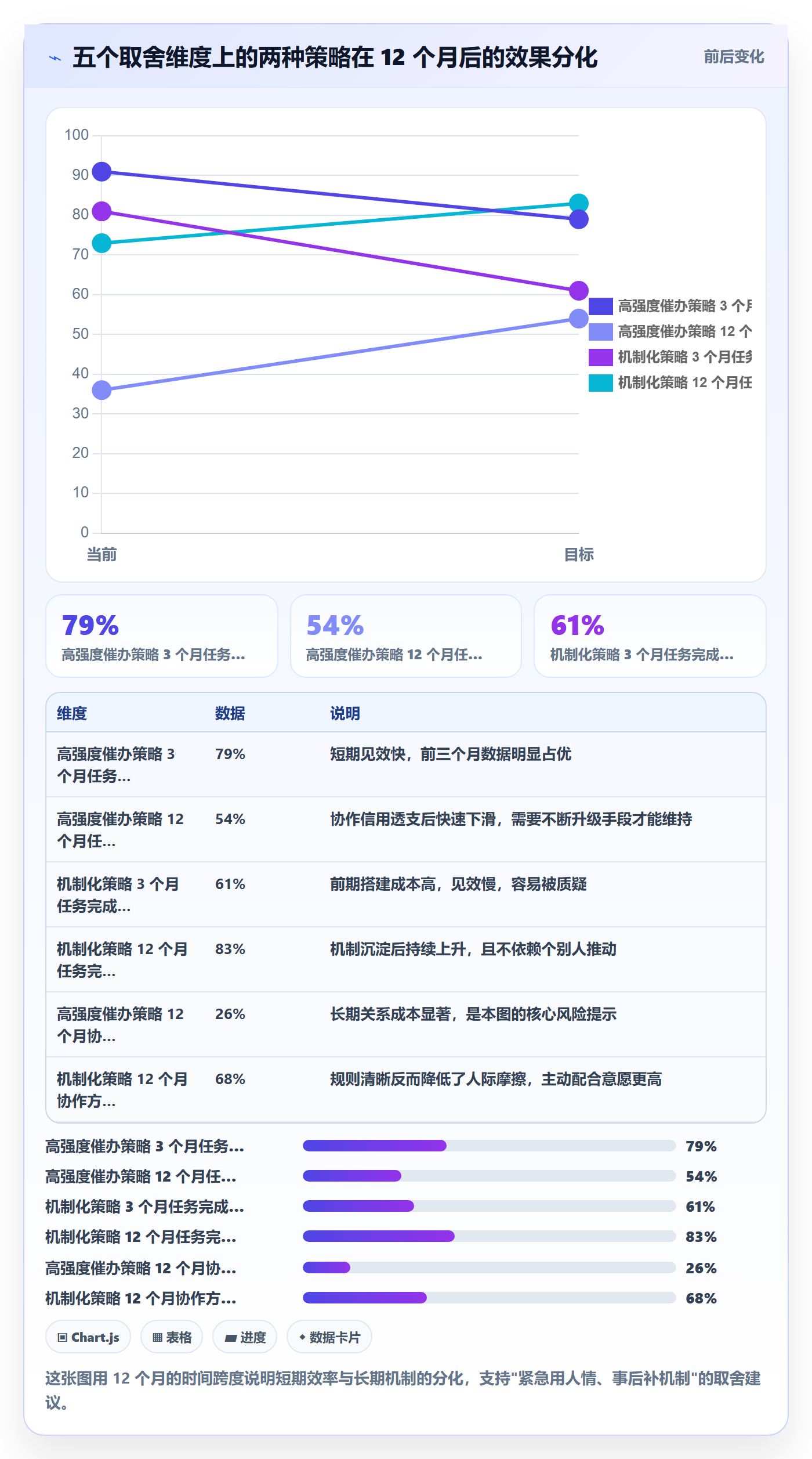The width and height of the screenshot is (812, 1459).
Task: Click progress label 机制化策略 3 个月任务完成…
Action: (x=145, y=1207)
